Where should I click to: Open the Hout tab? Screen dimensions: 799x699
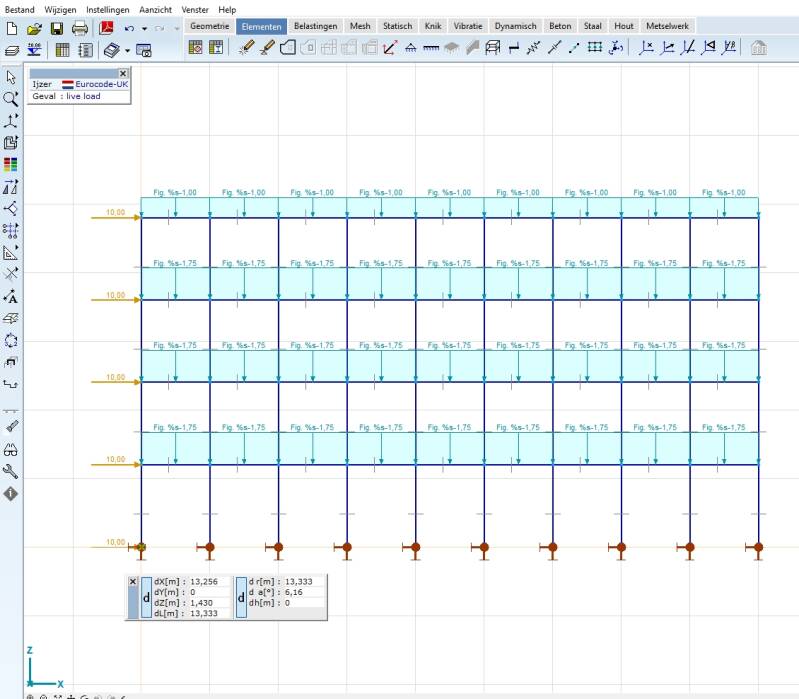623,26
